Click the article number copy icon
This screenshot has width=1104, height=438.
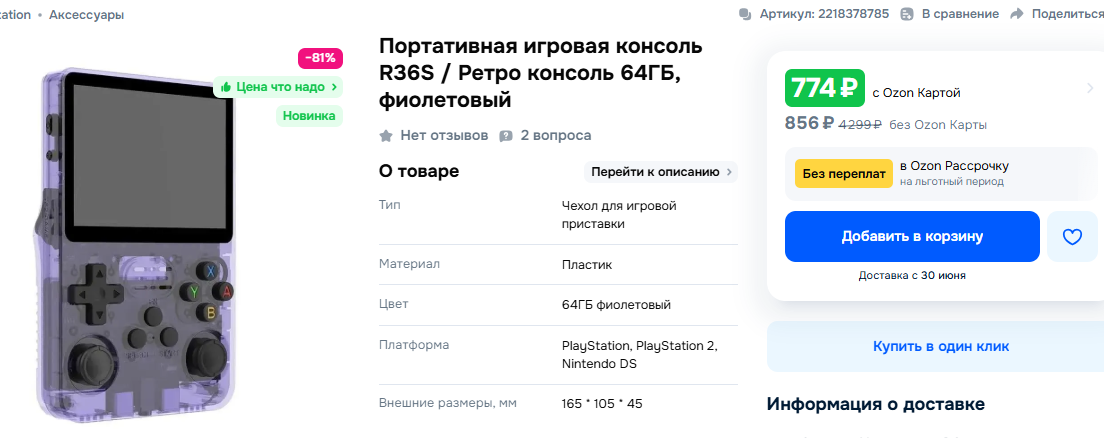tap(744, 14)
